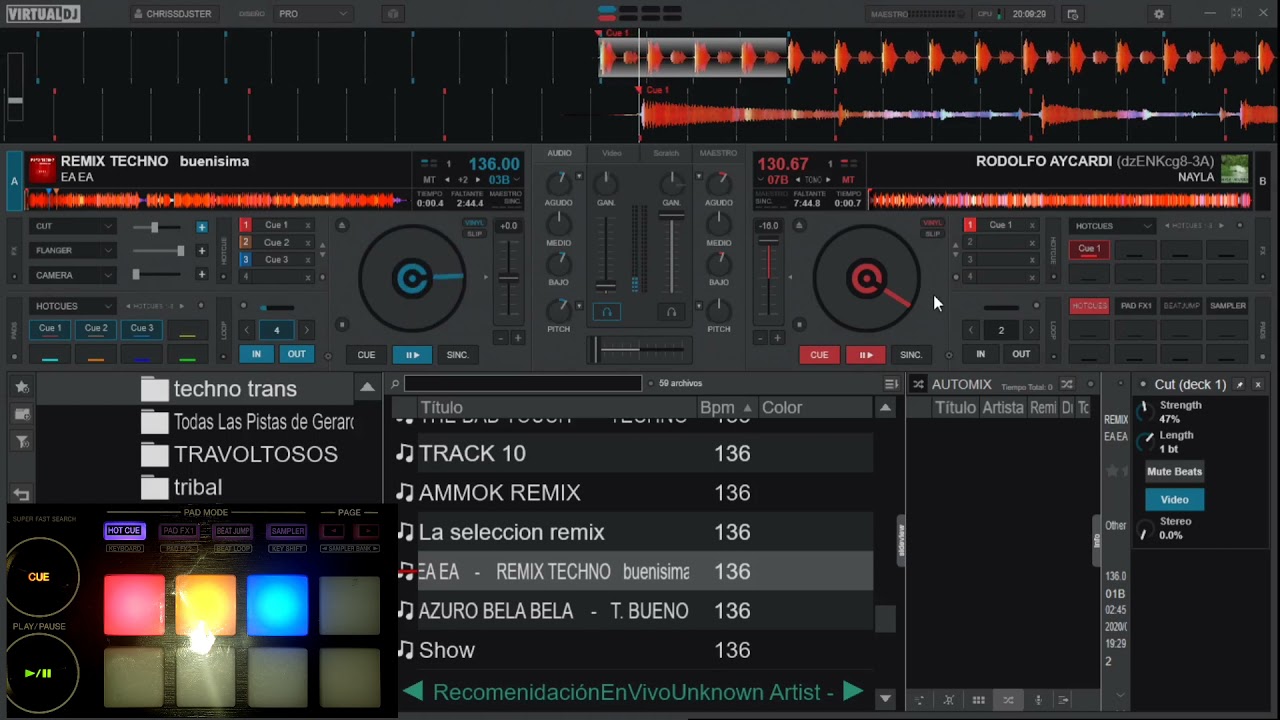
Task: Halve the left deck loop length arrow
Action: [247, 330]
